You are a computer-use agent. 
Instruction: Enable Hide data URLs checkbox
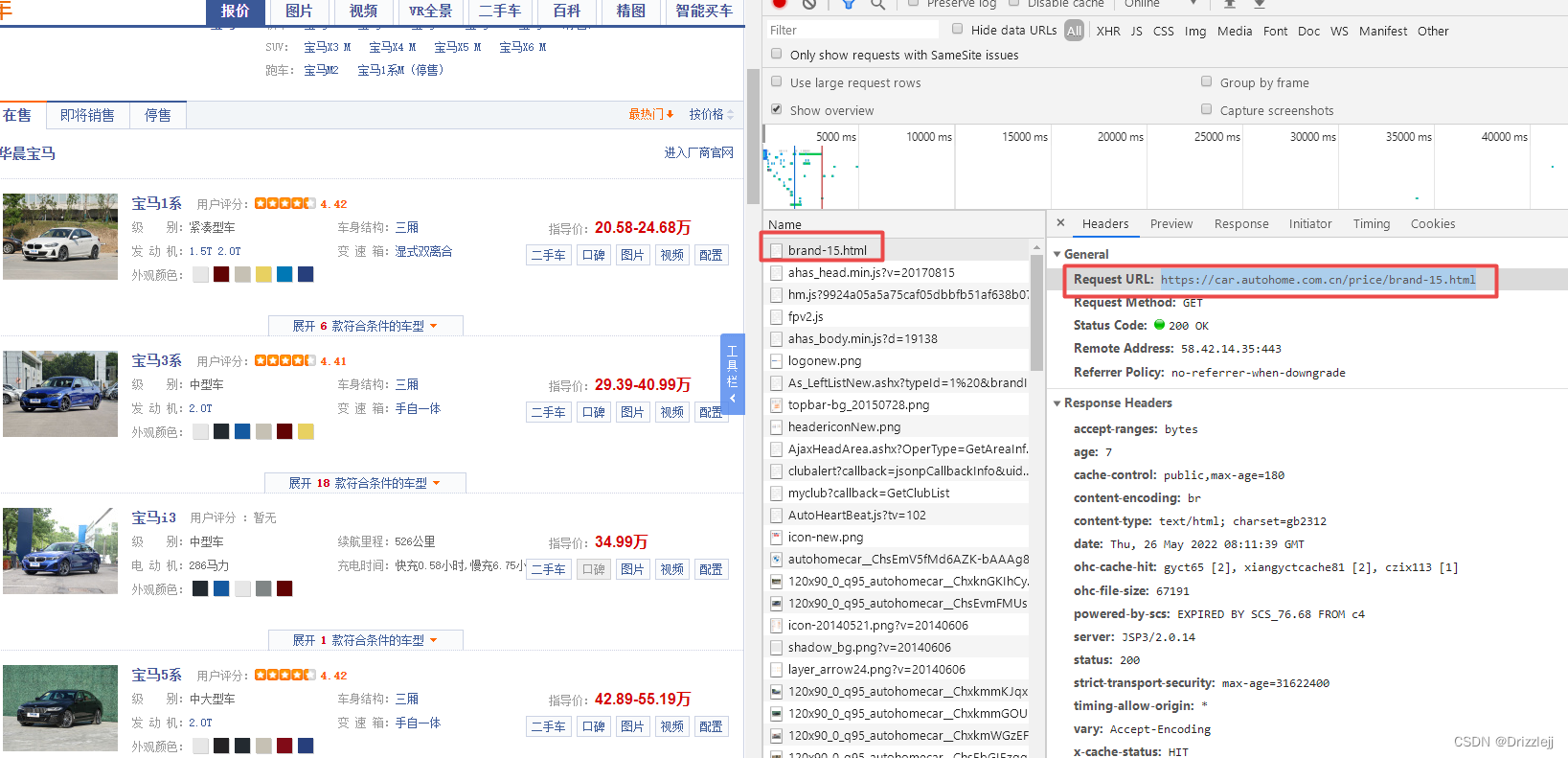957,29
